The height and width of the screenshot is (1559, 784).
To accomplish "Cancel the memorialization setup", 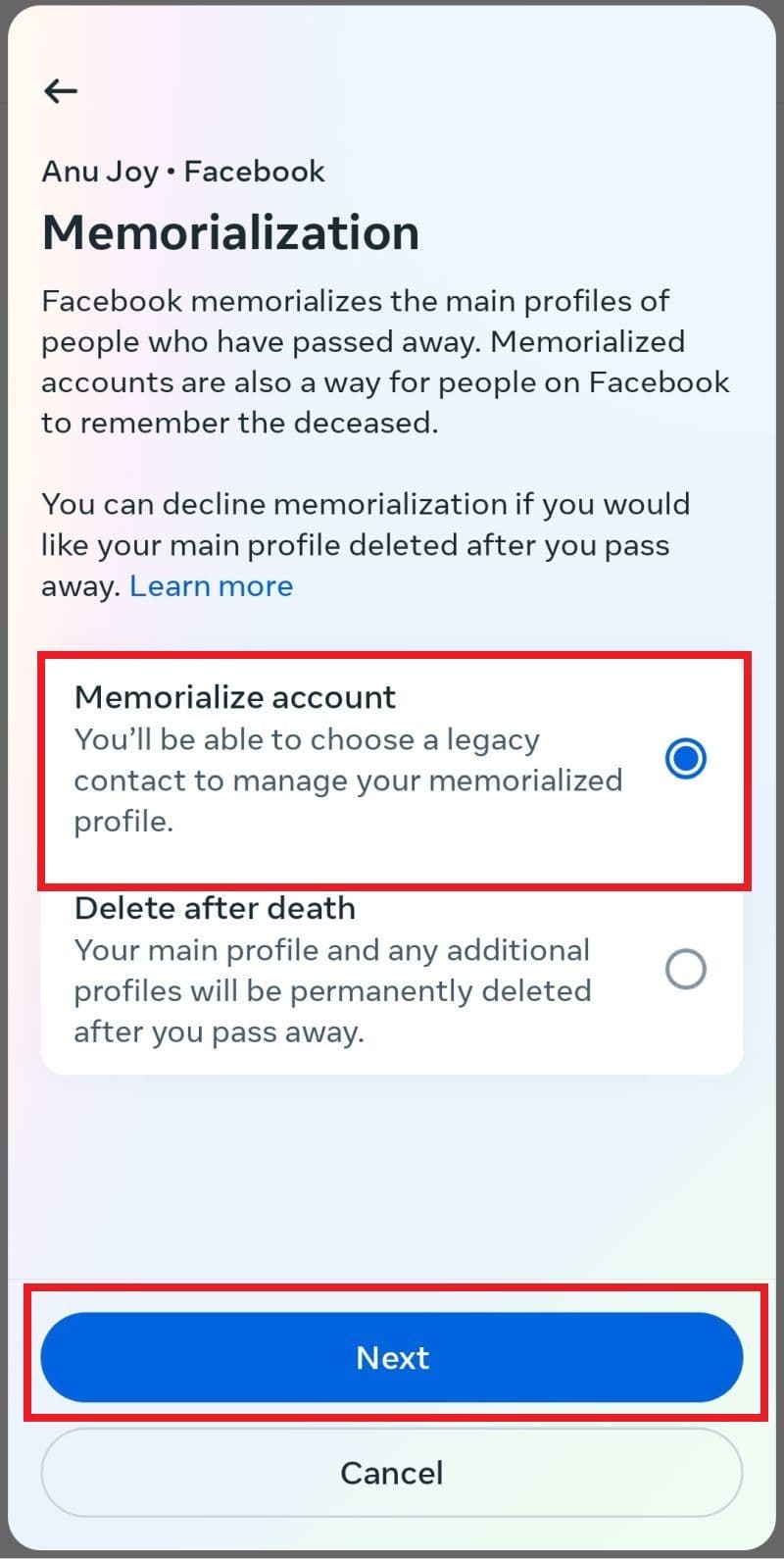I will [392, 1472].
